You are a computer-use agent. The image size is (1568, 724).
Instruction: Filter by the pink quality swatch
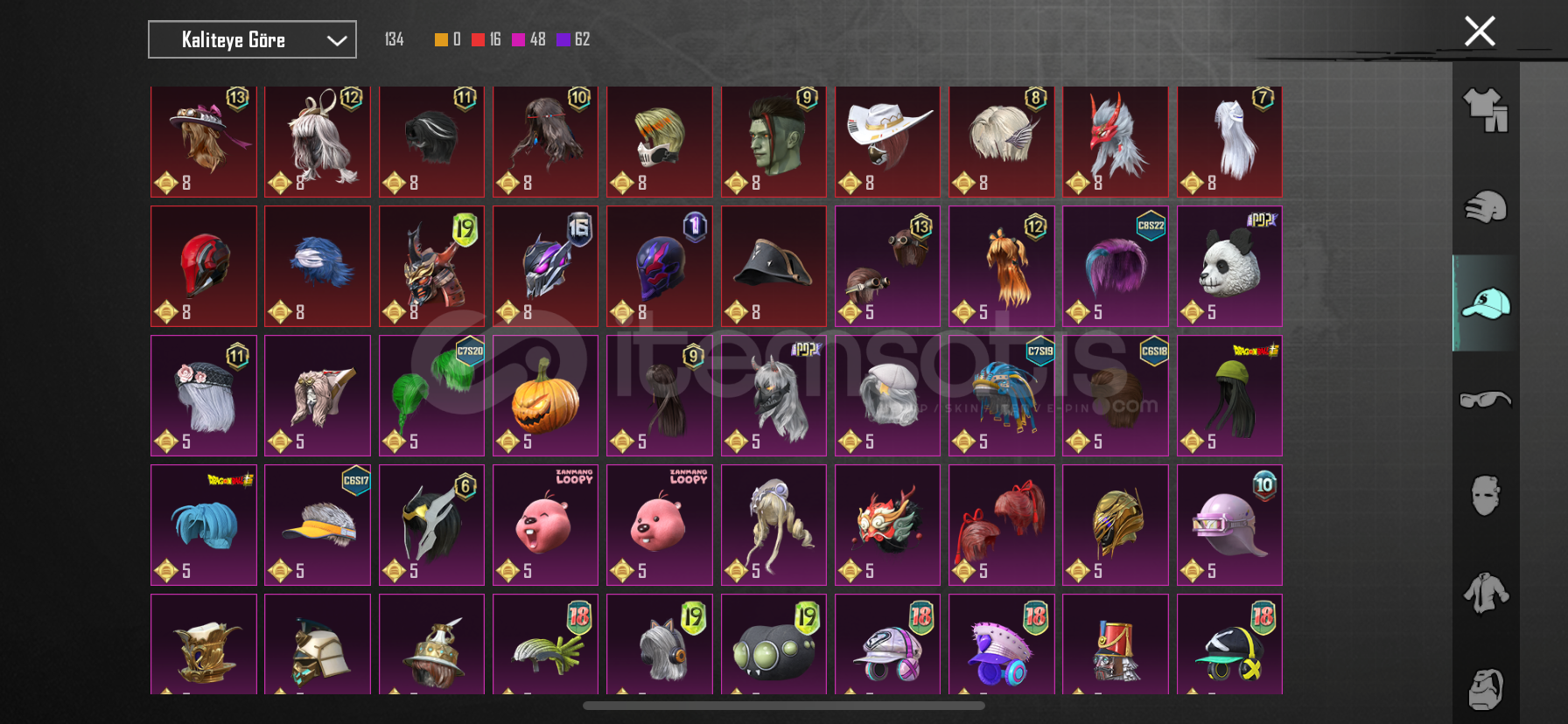(x=518, y=39)
